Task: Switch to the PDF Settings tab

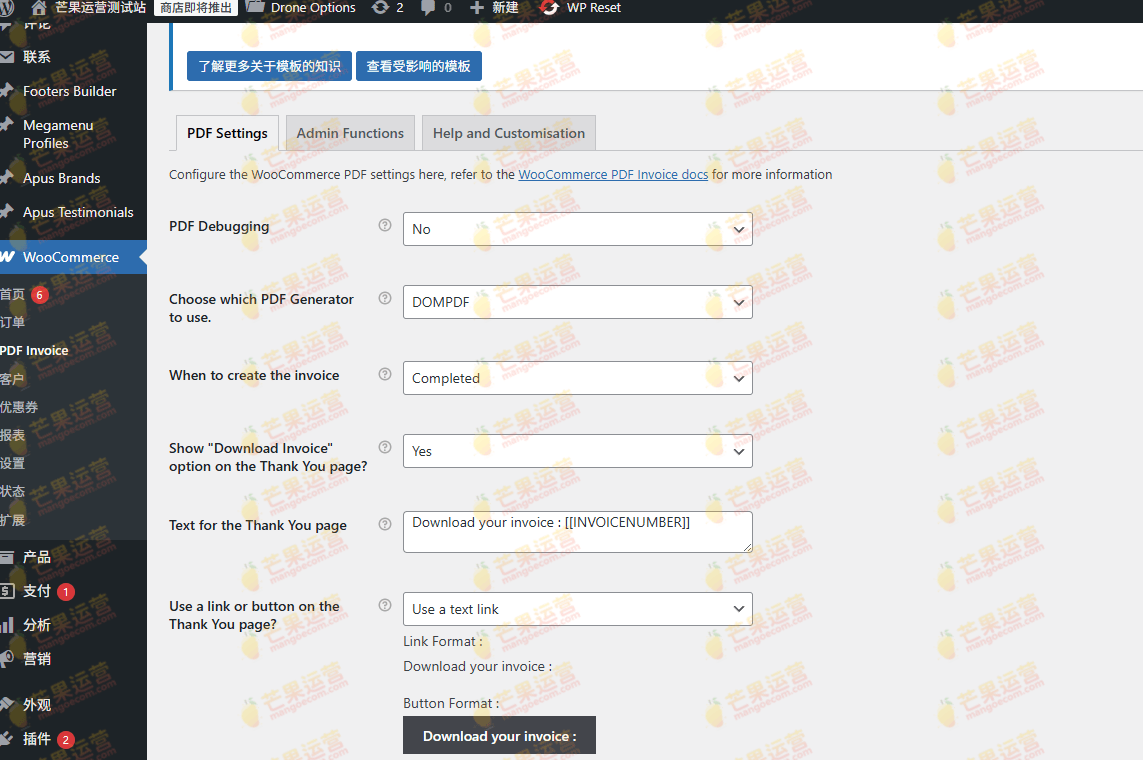Action: (x=227, y=133)
